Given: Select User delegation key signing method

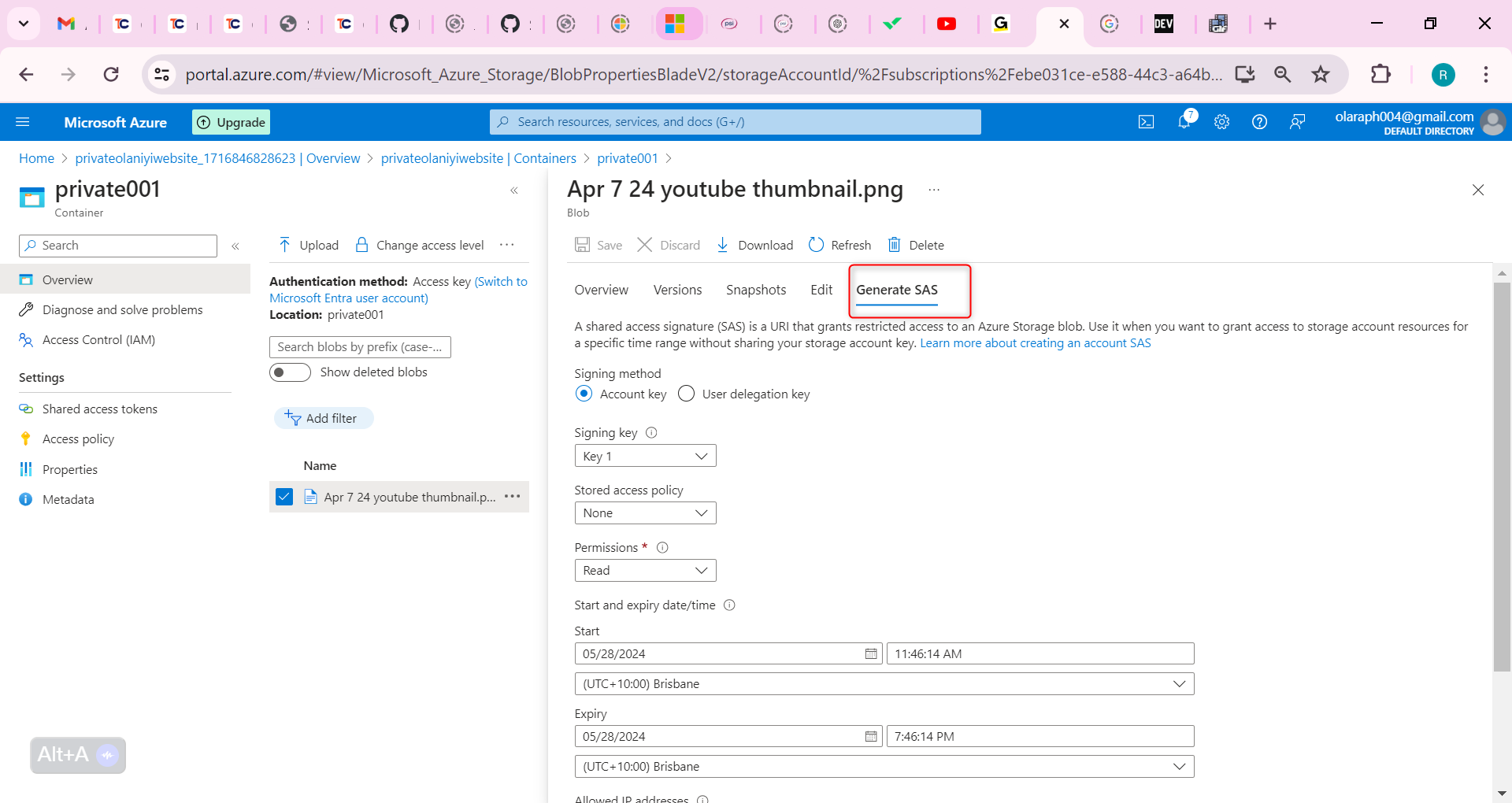Looking at the screenshot, I should 686,394.
